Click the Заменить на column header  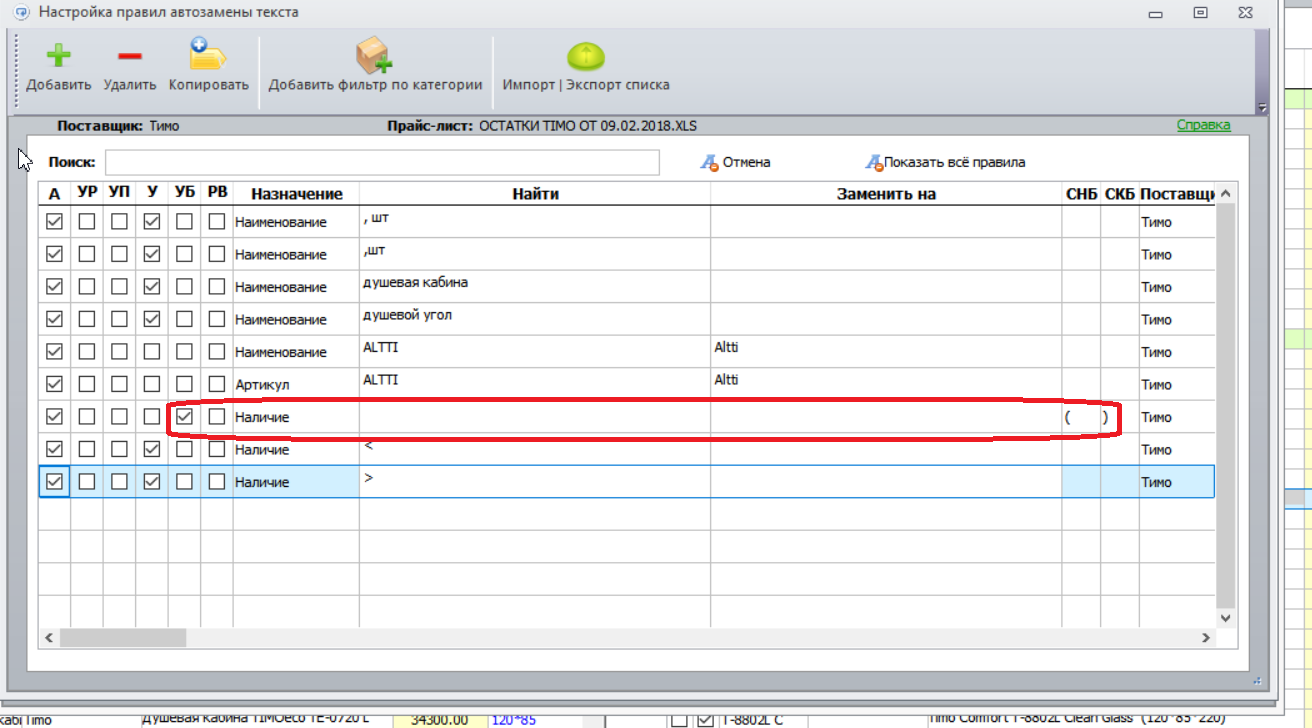click(886, 194)
